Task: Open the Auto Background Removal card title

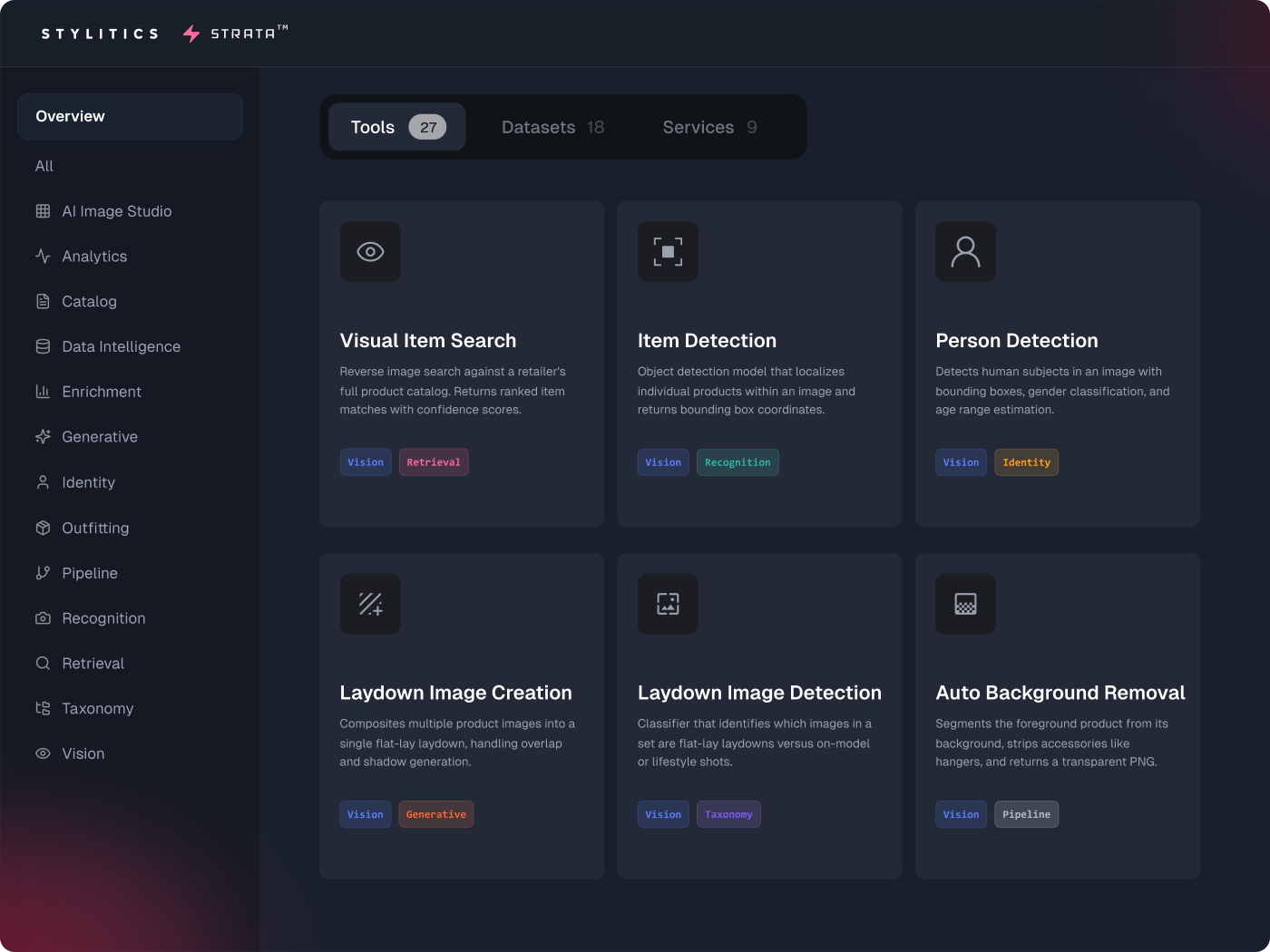Action: pyautogui.click(x=1060, y=693)
